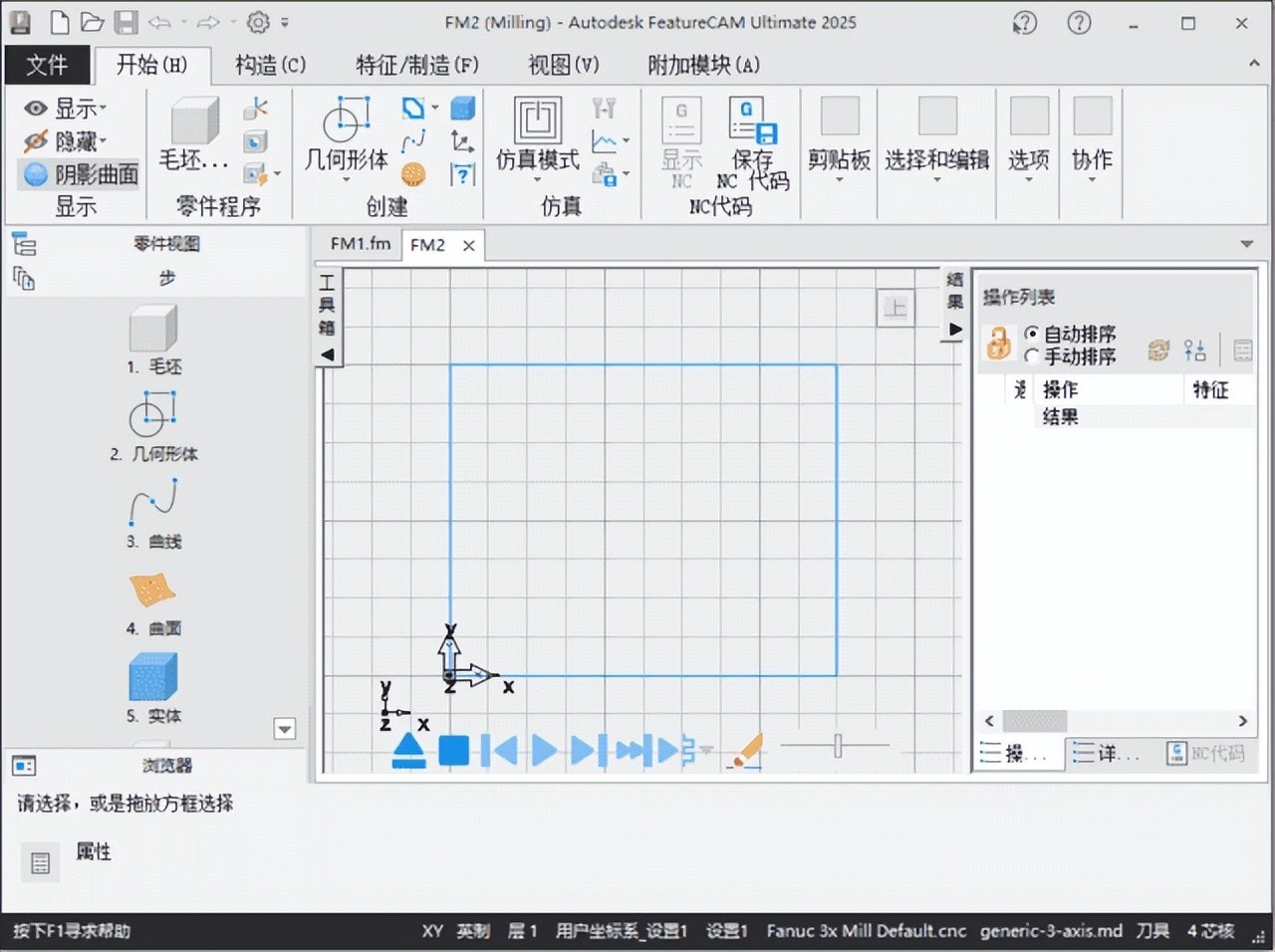Click the 仿真模式 simulation mode icon

(x=538, y=122)
